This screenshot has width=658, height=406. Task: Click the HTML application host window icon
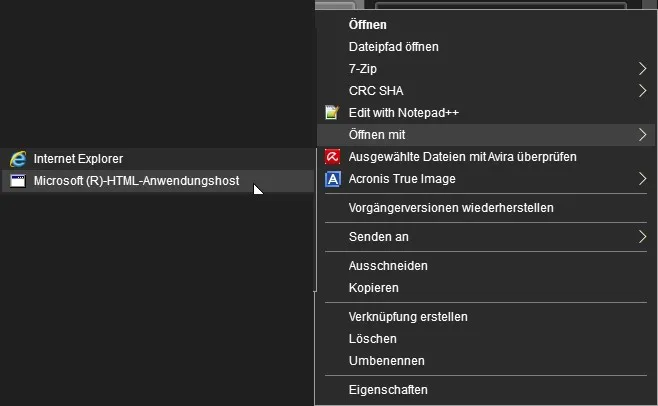tap(18, 181)
